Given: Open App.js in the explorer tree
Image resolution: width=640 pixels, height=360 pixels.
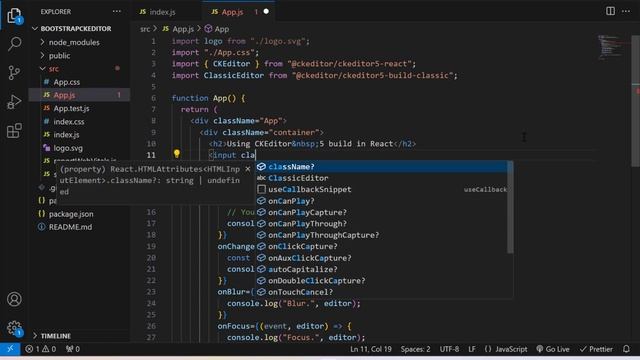Looking at the screenshot, I should 80,95.
